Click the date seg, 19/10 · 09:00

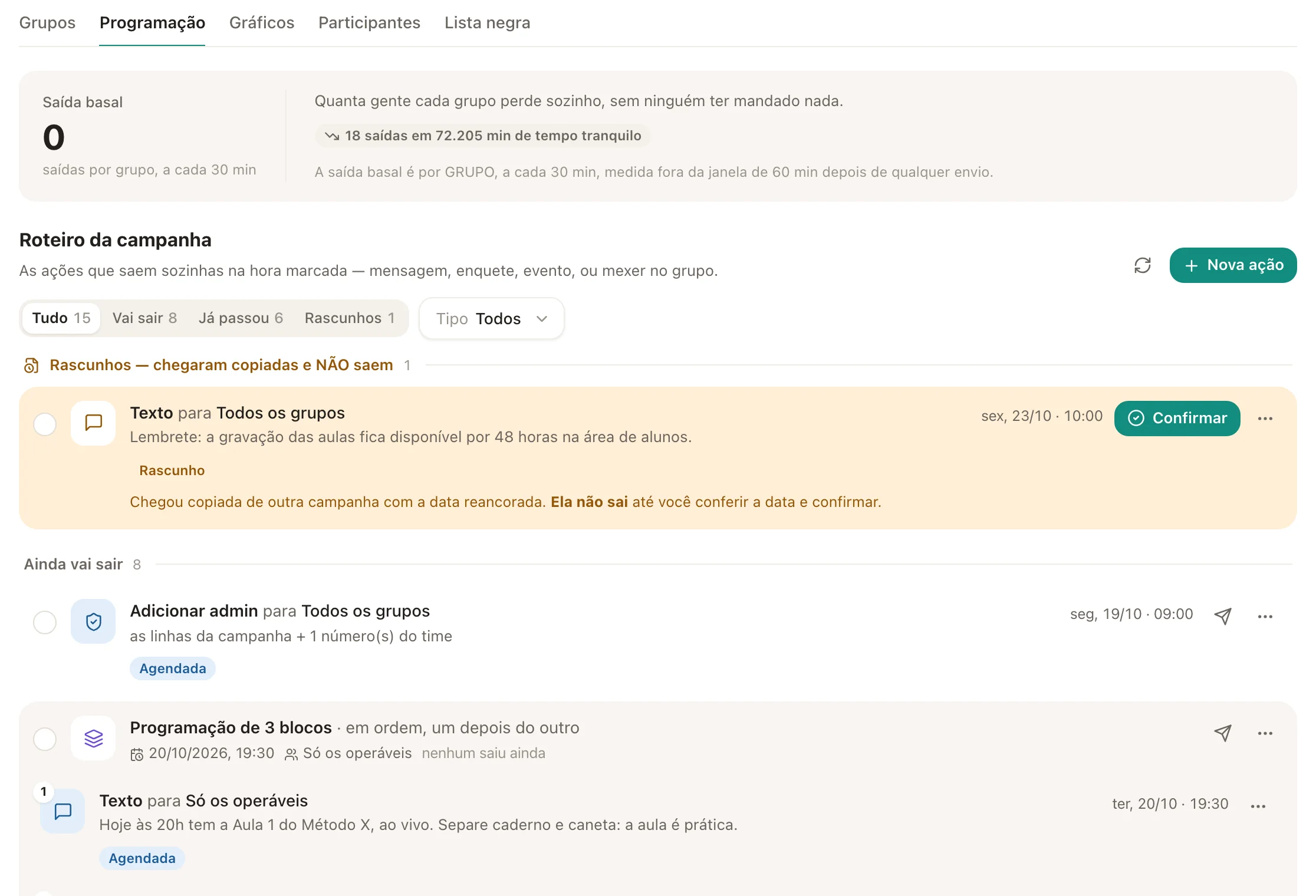tap(1131, 614)
